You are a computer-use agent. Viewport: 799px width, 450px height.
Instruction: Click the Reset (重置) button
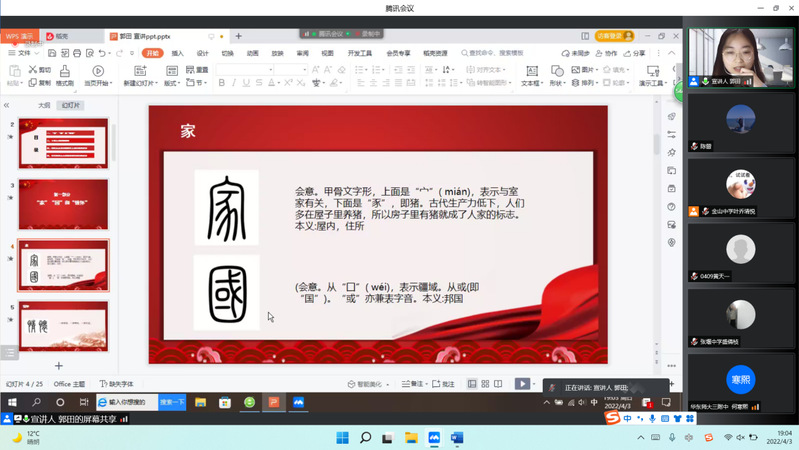click(x=198, y=70)
